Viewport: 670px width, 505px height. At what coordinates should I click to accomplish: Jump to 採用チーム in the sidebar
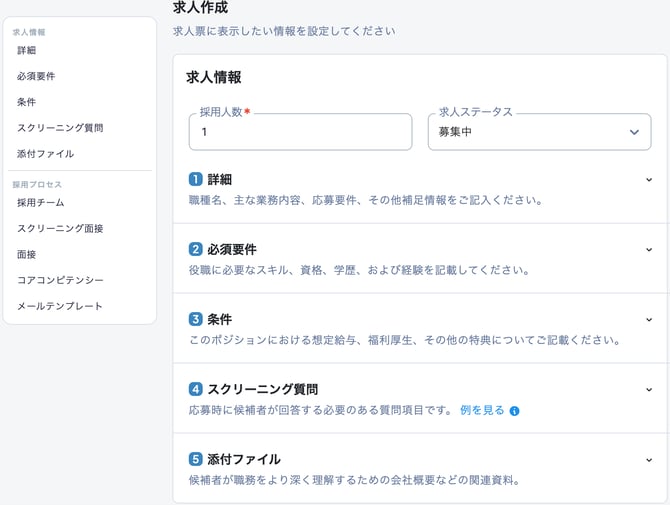pos(41,202)
